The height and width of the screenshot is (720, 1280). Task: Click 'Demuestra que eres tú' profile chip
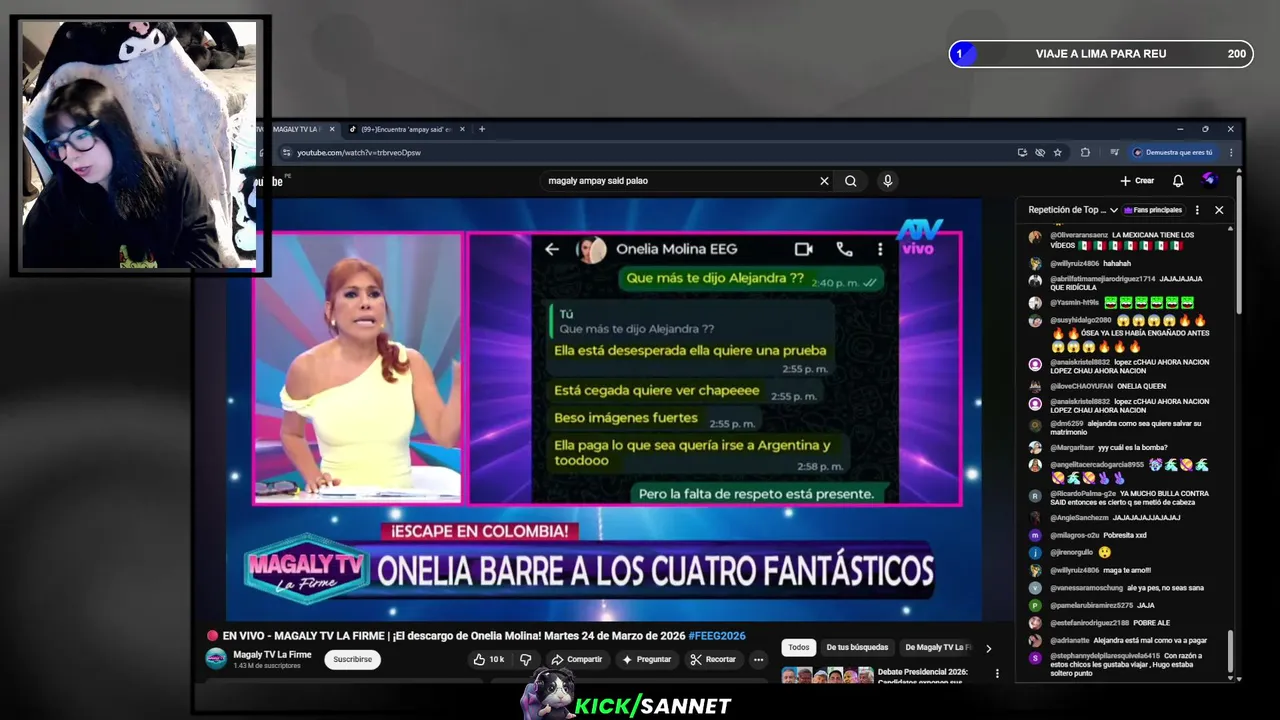coord(1173,153)
